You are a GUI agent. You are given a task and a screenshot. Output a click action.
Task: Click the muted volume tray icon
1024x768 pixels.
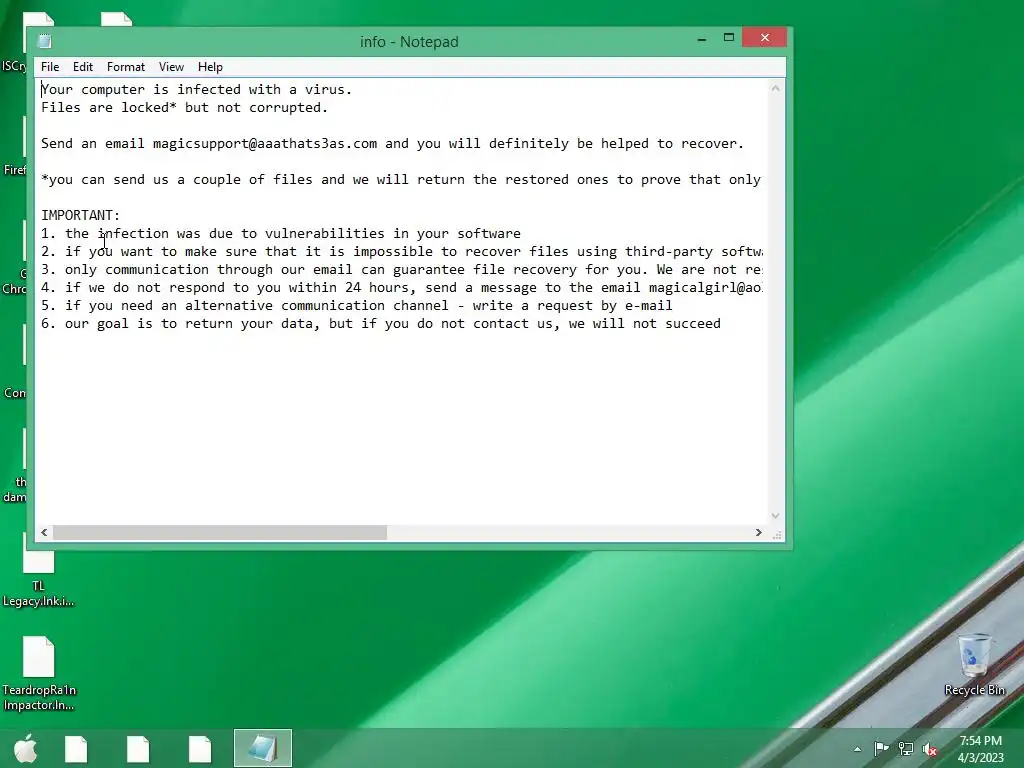click(930, 750)
